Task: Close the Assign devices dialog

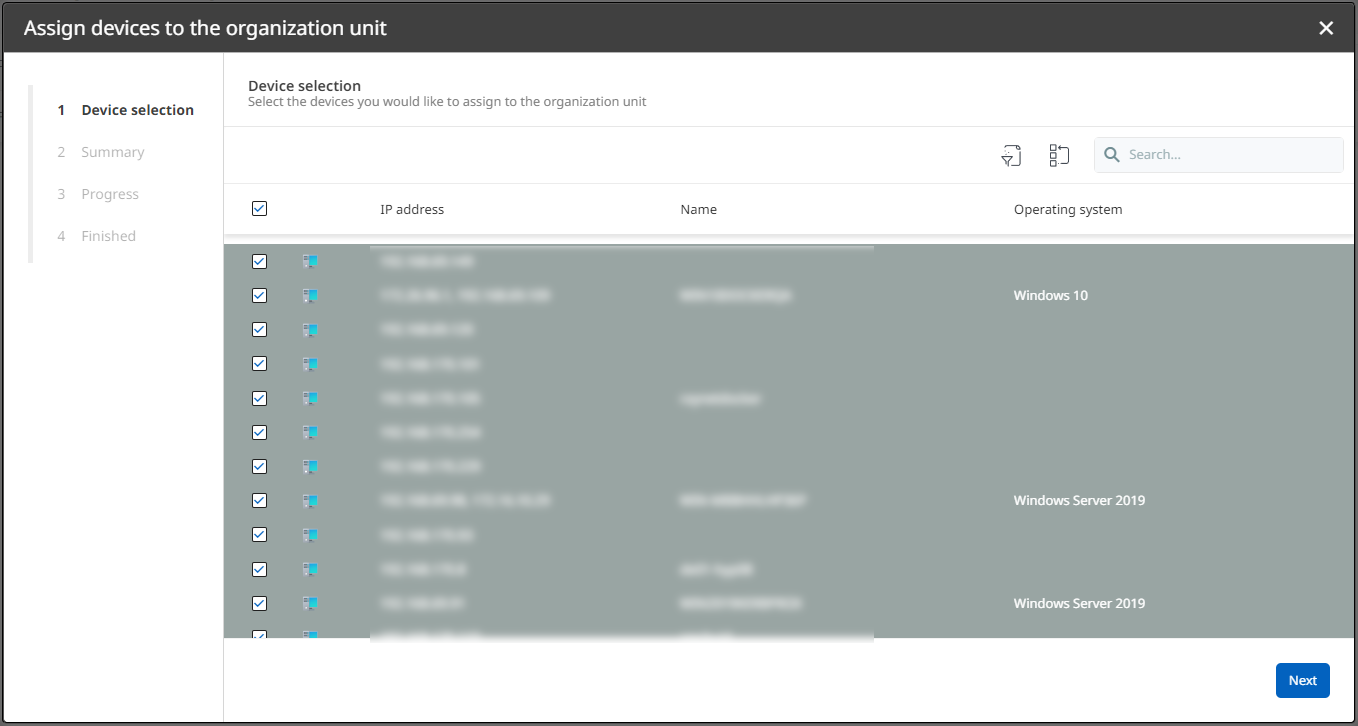Action: (1326, 28)
